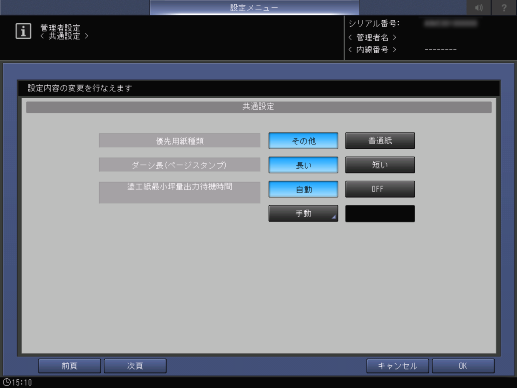Select OFF for 塗工紙最小坪量出力待機時間

(x=380, y=189)
